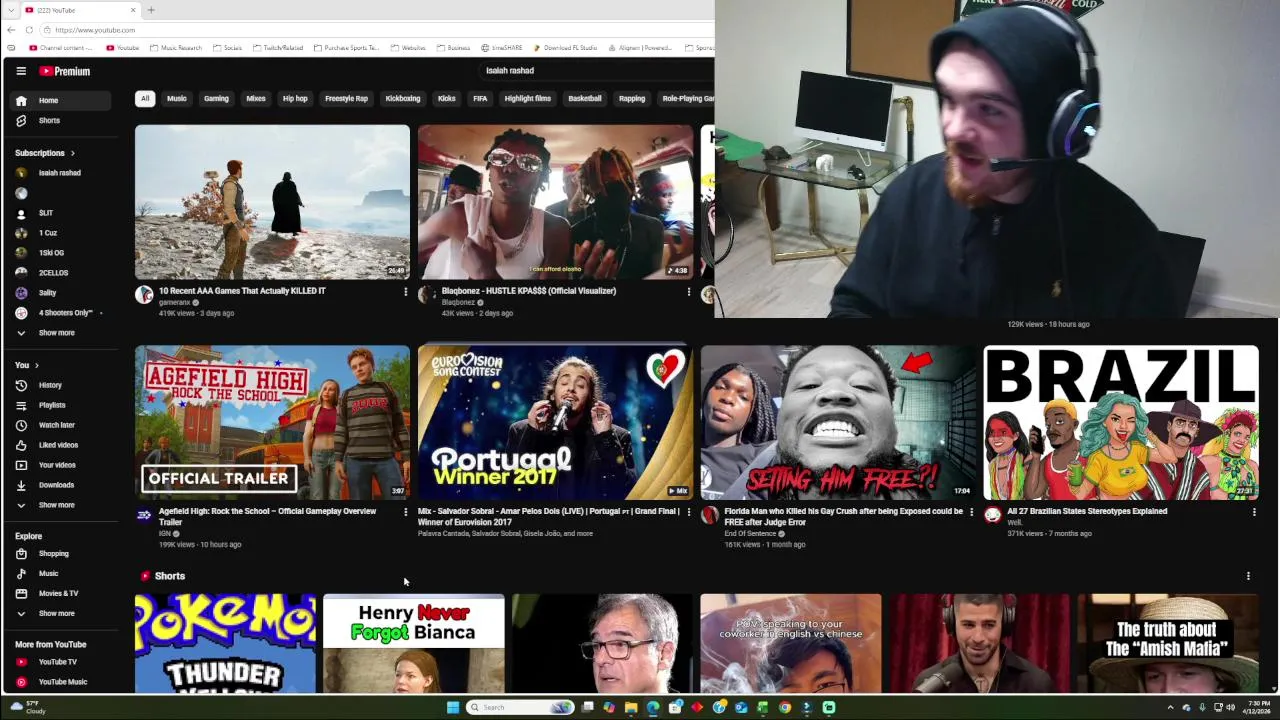The image size is (1280, 720).
Task: Open the Amish Mafia short
Action: point(1168,643)
